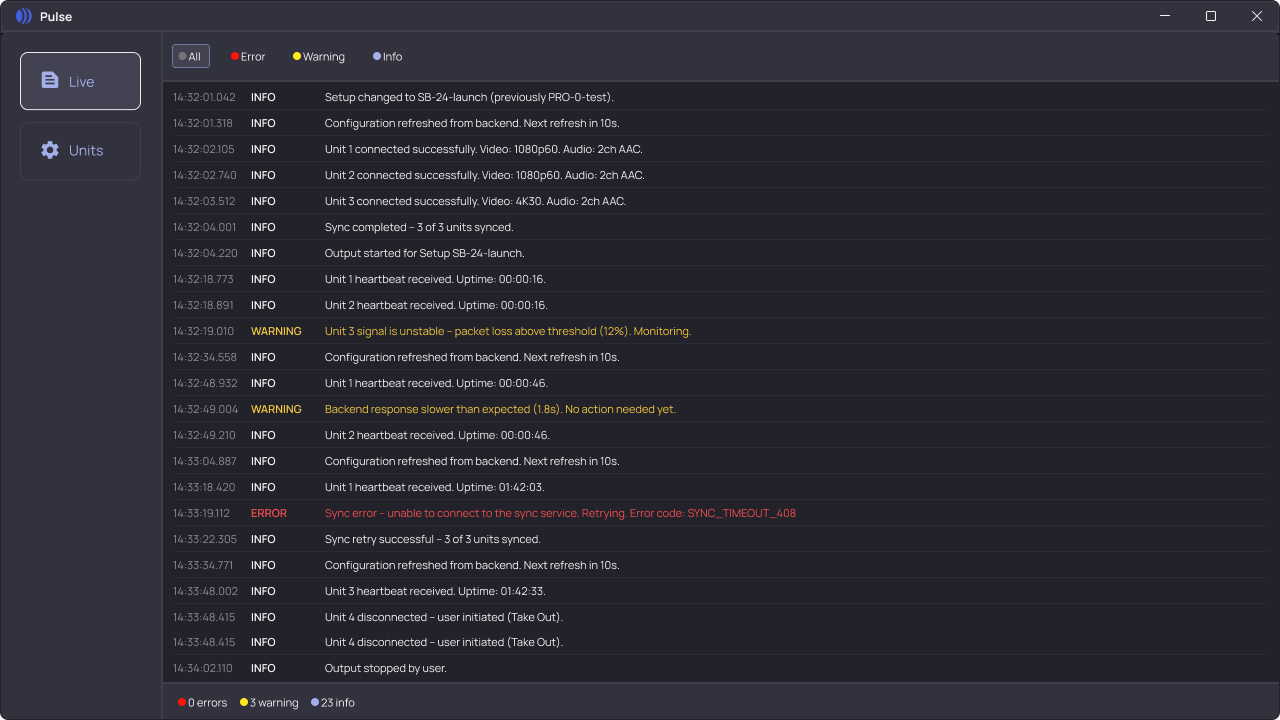1280x720 pixels.
Task: Click the document icon in Live tab
Action: click(50, 80)
